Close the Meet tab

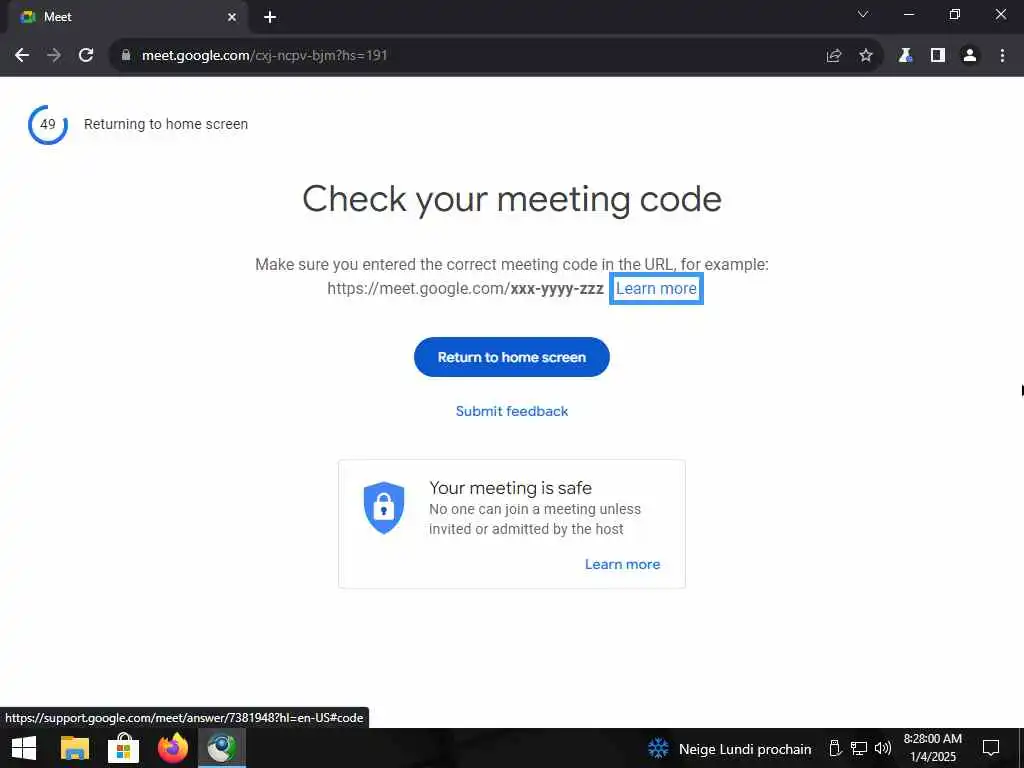[232, 17]
